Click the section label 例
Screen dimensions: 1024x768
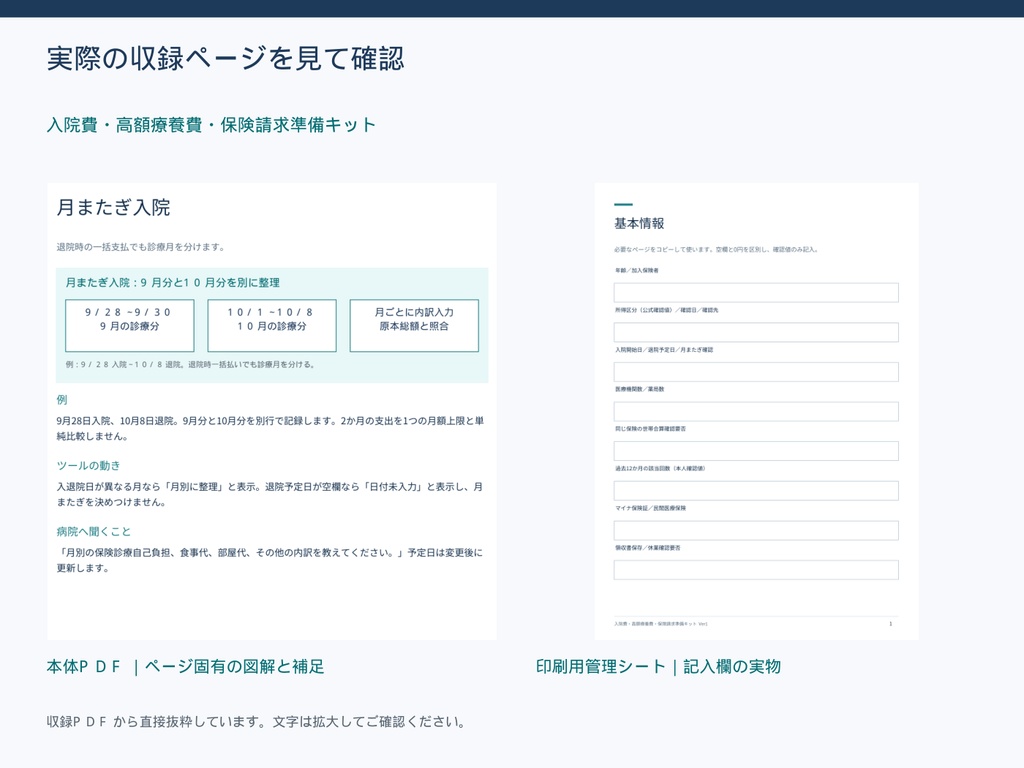(62, 400)
